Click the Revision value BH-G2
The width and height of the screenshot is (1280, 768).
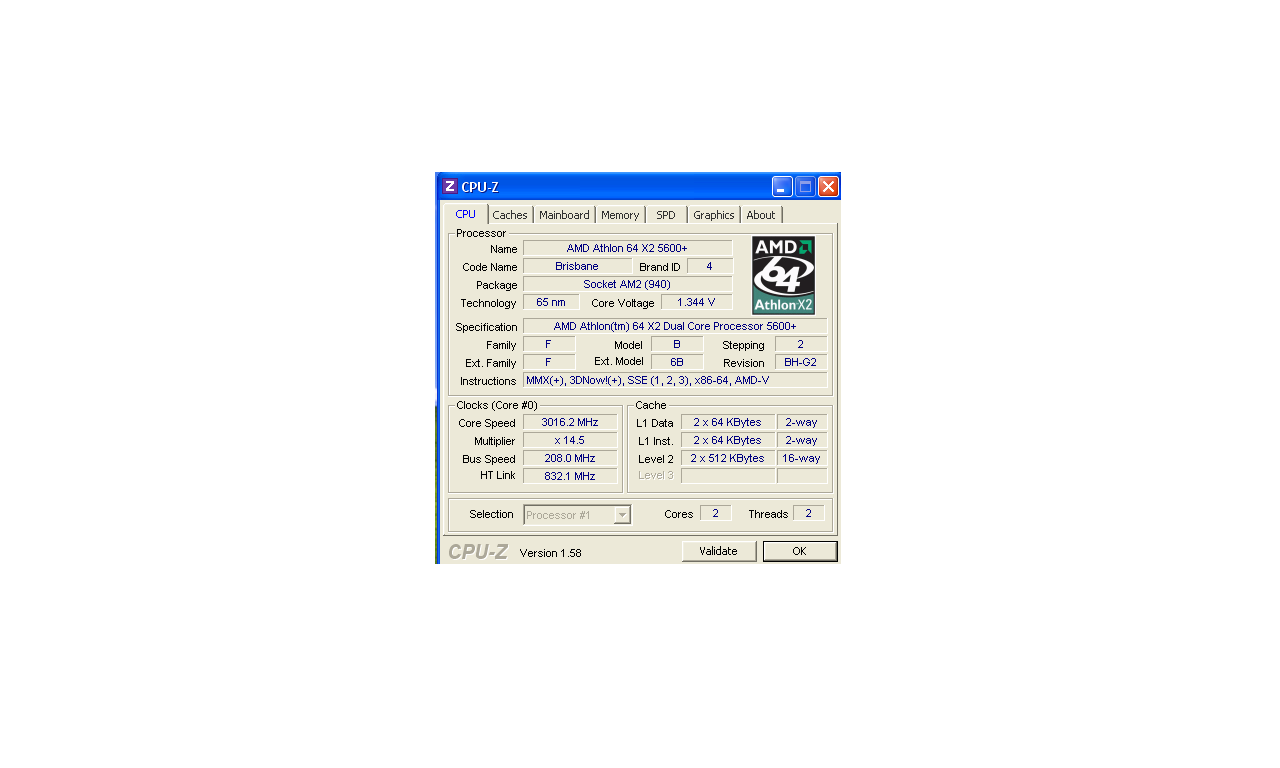(800, 362)
